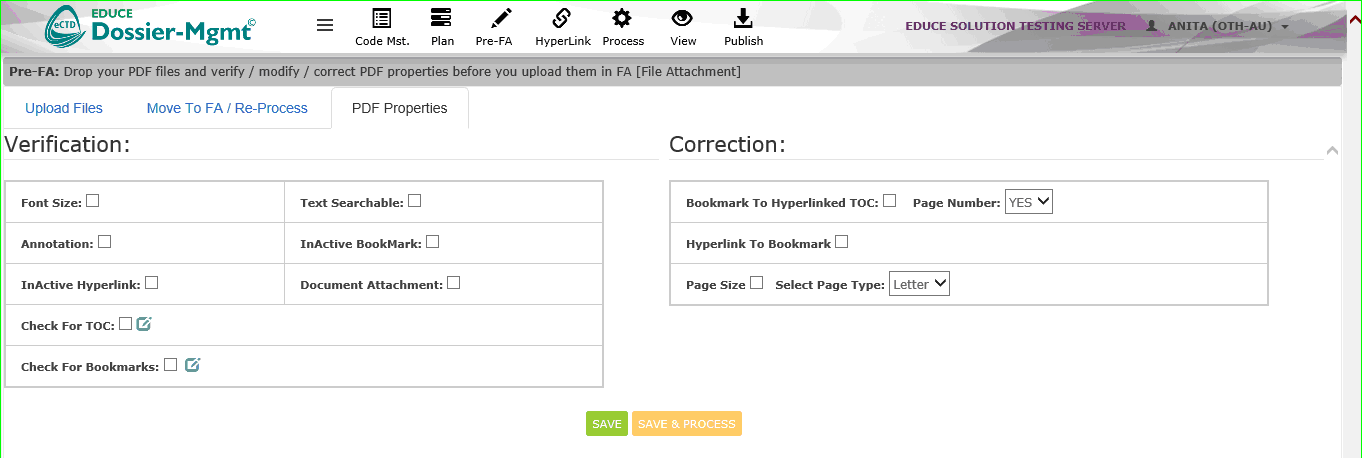Click the Correction: heading
Screen dimensions: 1362x458
(727, 144)
